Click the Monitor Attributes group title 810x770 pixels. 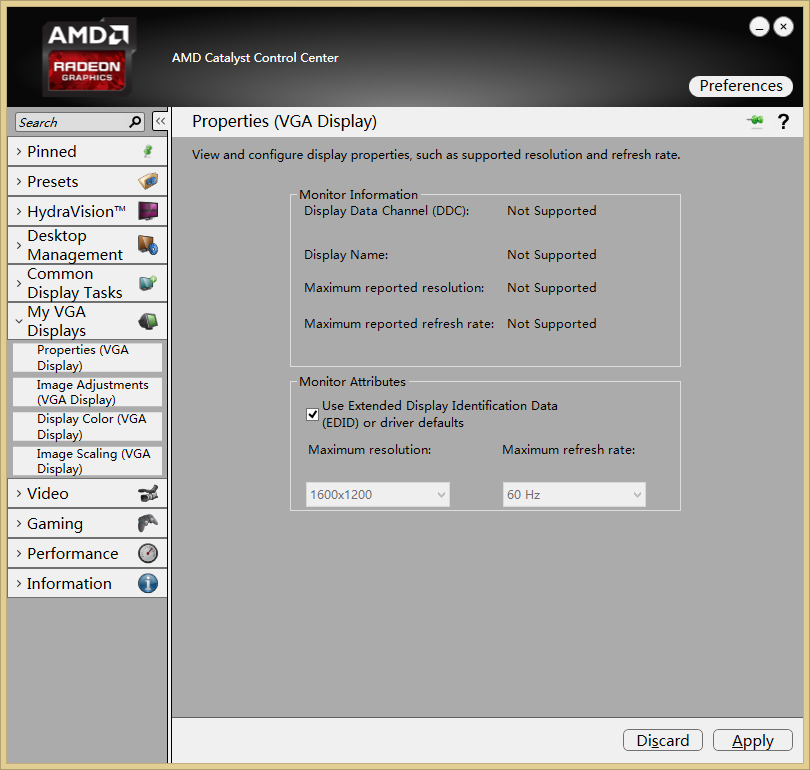pyautogui.click(x=352, y=382)
